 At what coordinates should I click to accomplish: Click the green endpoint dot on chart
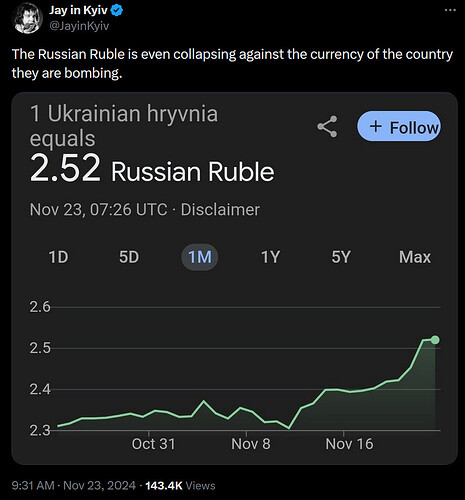(x=435, y=340)
